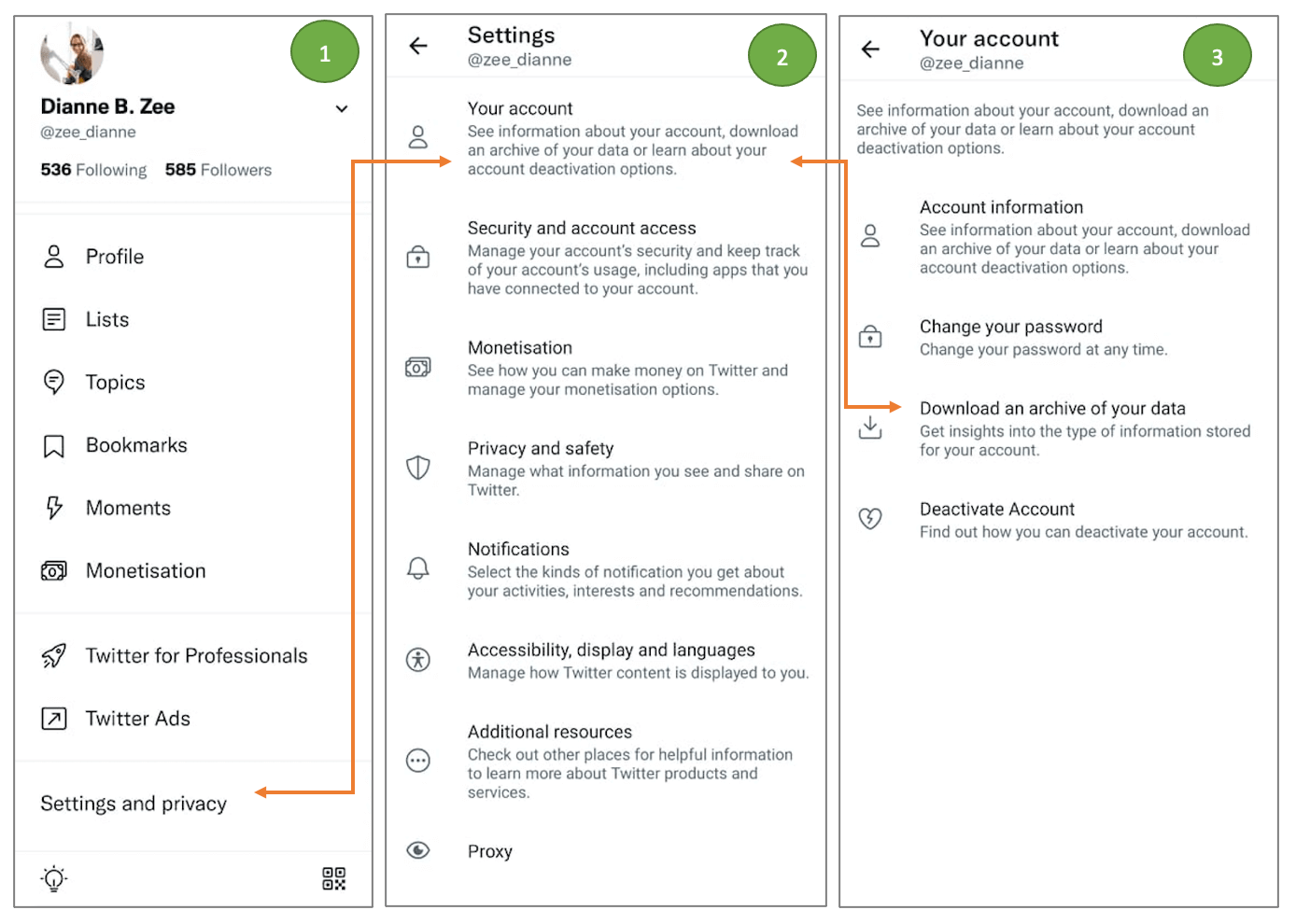1296x924 pixels.
Task: Open Monetisation via its money icon
Action: pyautogui.click(x=53, y=570)
